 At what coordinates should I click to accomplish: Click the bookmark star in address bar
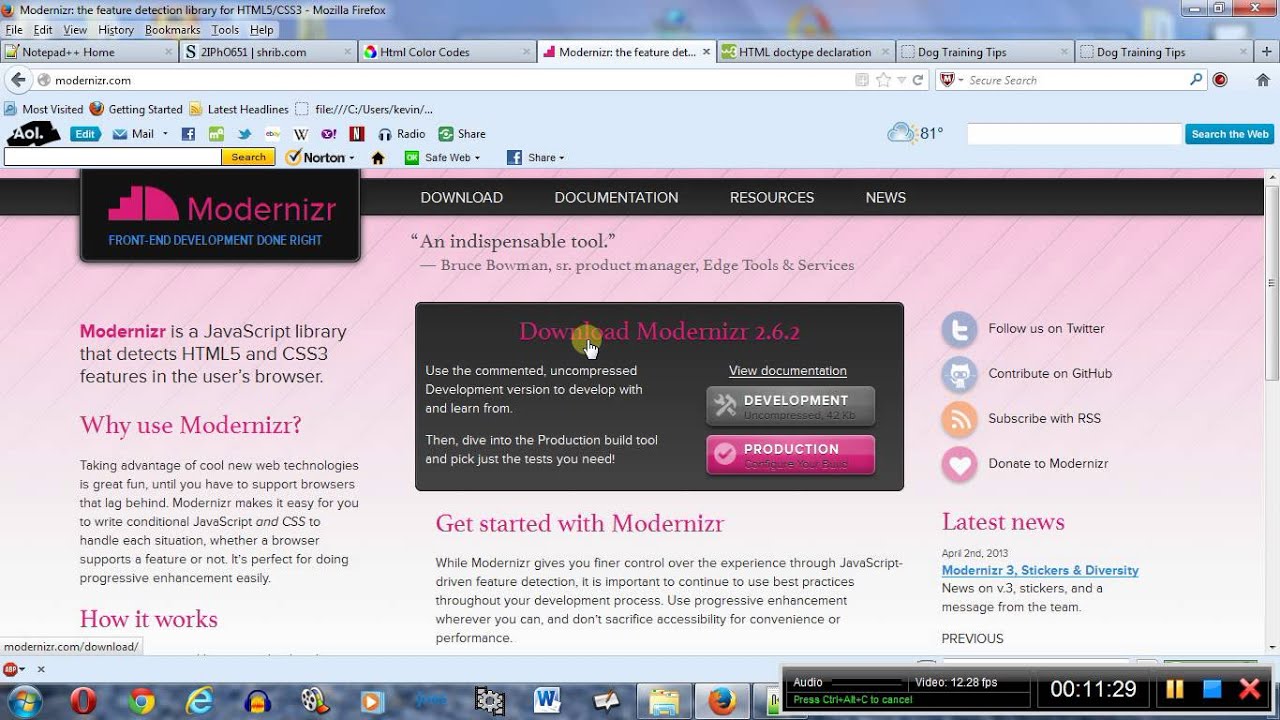coord(883,80)
